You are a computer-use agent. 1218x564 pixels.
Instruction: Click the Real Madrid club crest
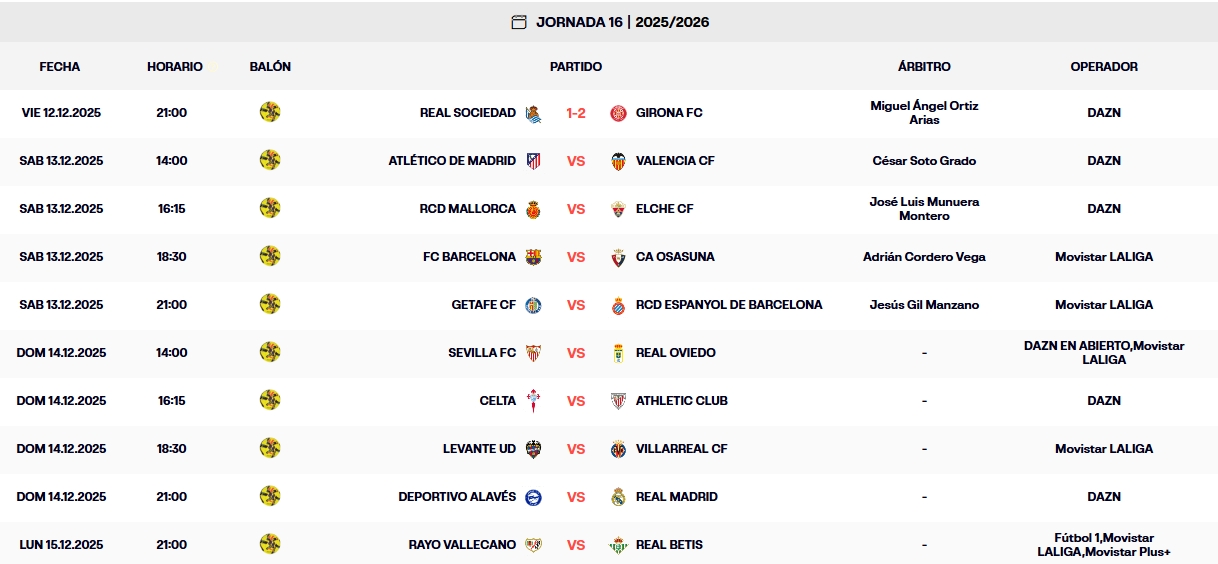[x=618, y=497]
